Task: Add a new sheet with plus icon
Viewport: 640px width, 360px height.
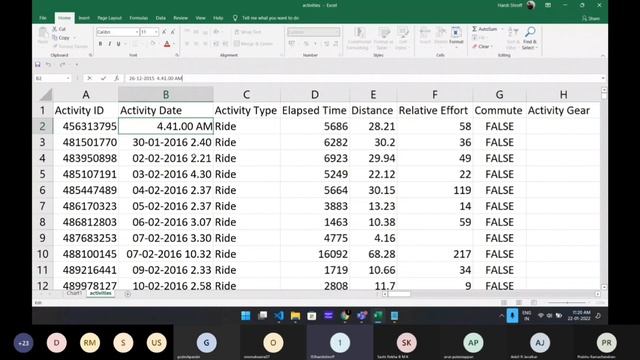Action: (128, 293)
